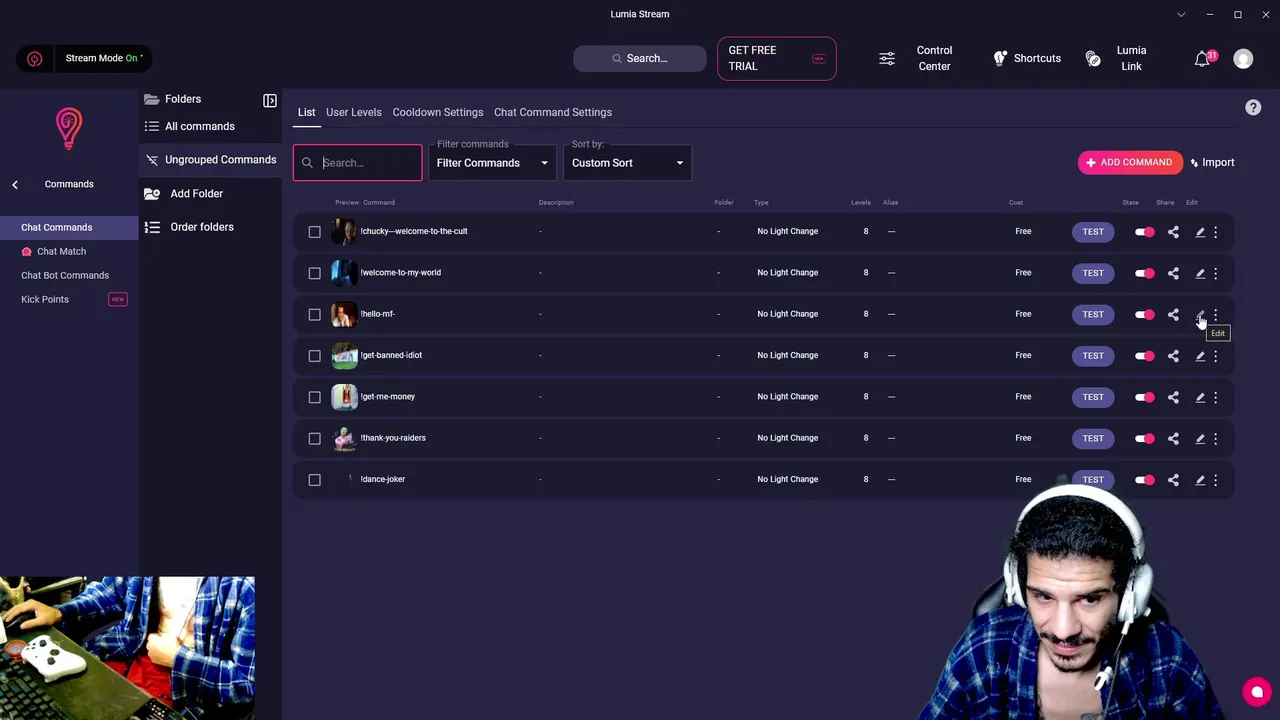1280x720 pixels.
Task: Check the box for !get-banned-idiot
Action: (315, 356)
